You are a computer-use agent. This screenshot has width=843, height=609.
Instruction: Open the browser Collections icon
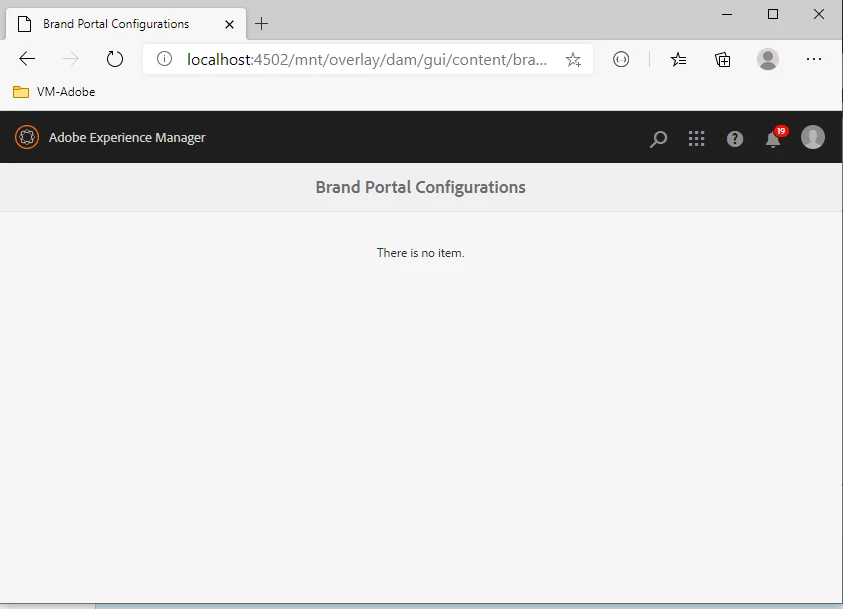point(723,59)
